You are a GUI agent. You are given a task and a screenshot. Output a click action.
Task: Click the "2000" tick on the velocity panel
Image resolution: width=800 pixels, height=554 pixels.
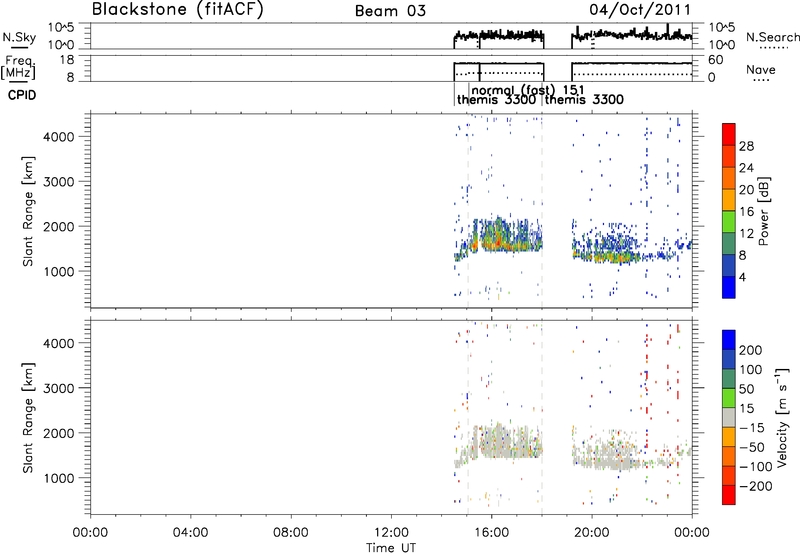pos(59,433)
